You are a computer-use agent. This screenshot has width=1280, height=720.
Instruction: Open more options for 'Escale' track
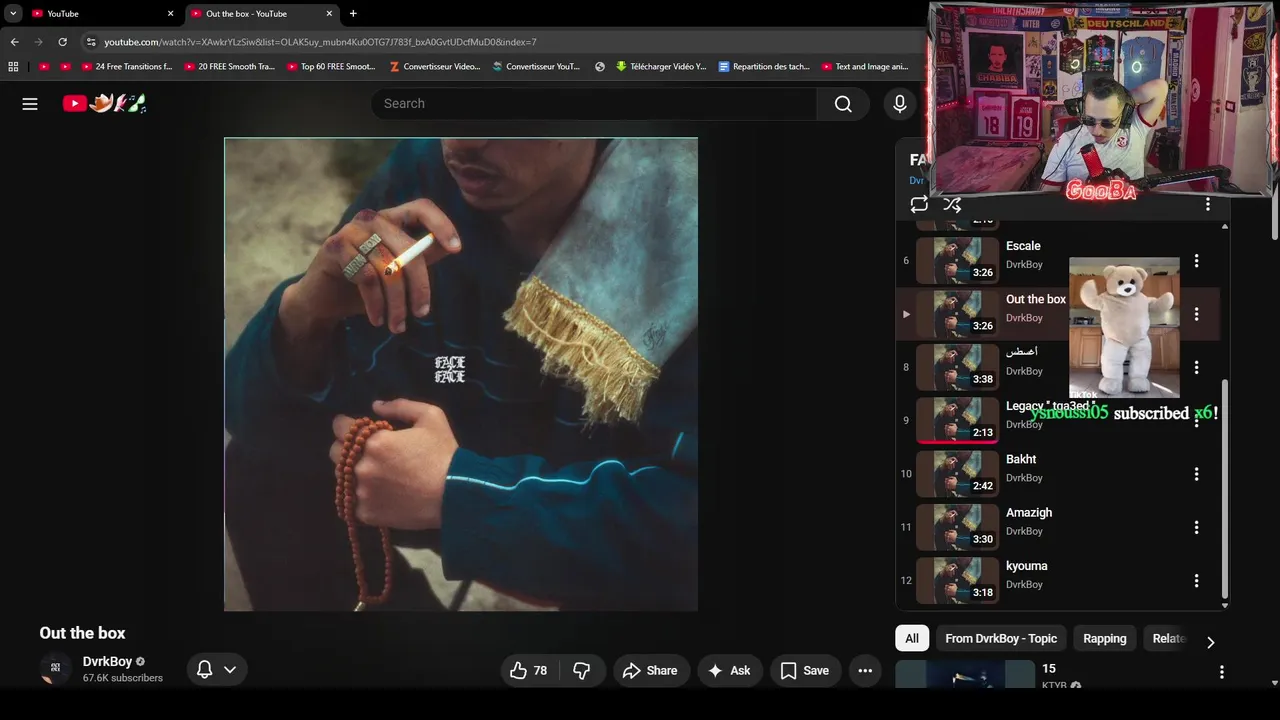click(1196, 261)
